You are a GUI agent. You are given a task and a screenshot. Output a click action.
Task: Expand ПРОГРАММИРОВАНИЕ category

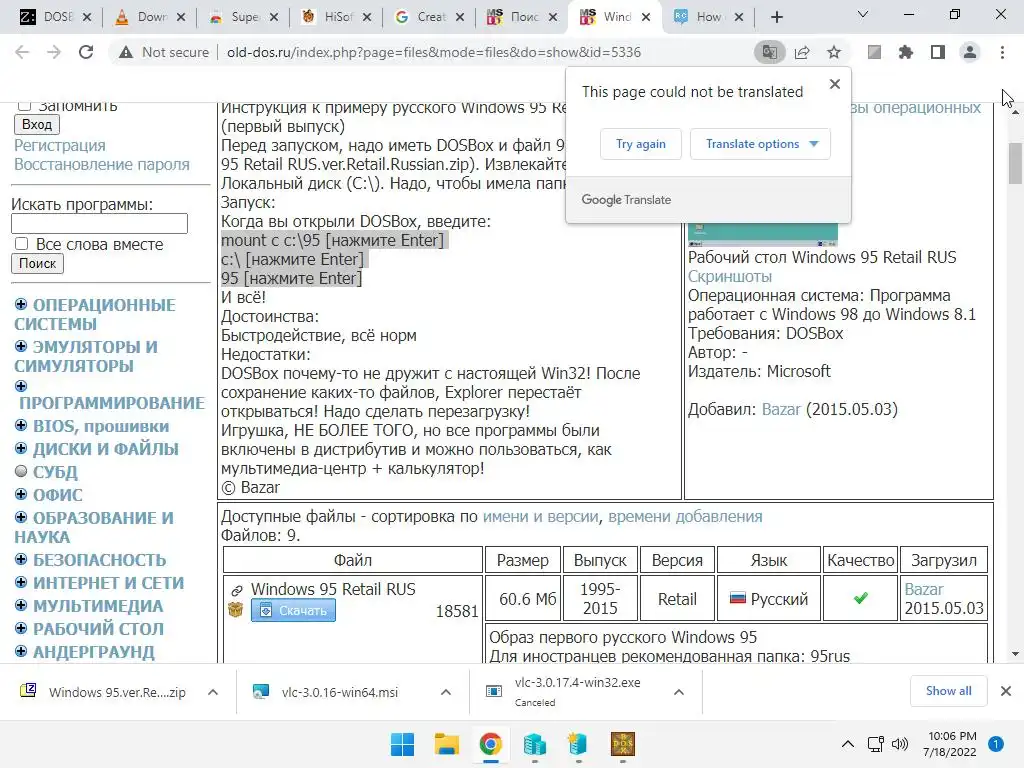(x=21, y=386)
